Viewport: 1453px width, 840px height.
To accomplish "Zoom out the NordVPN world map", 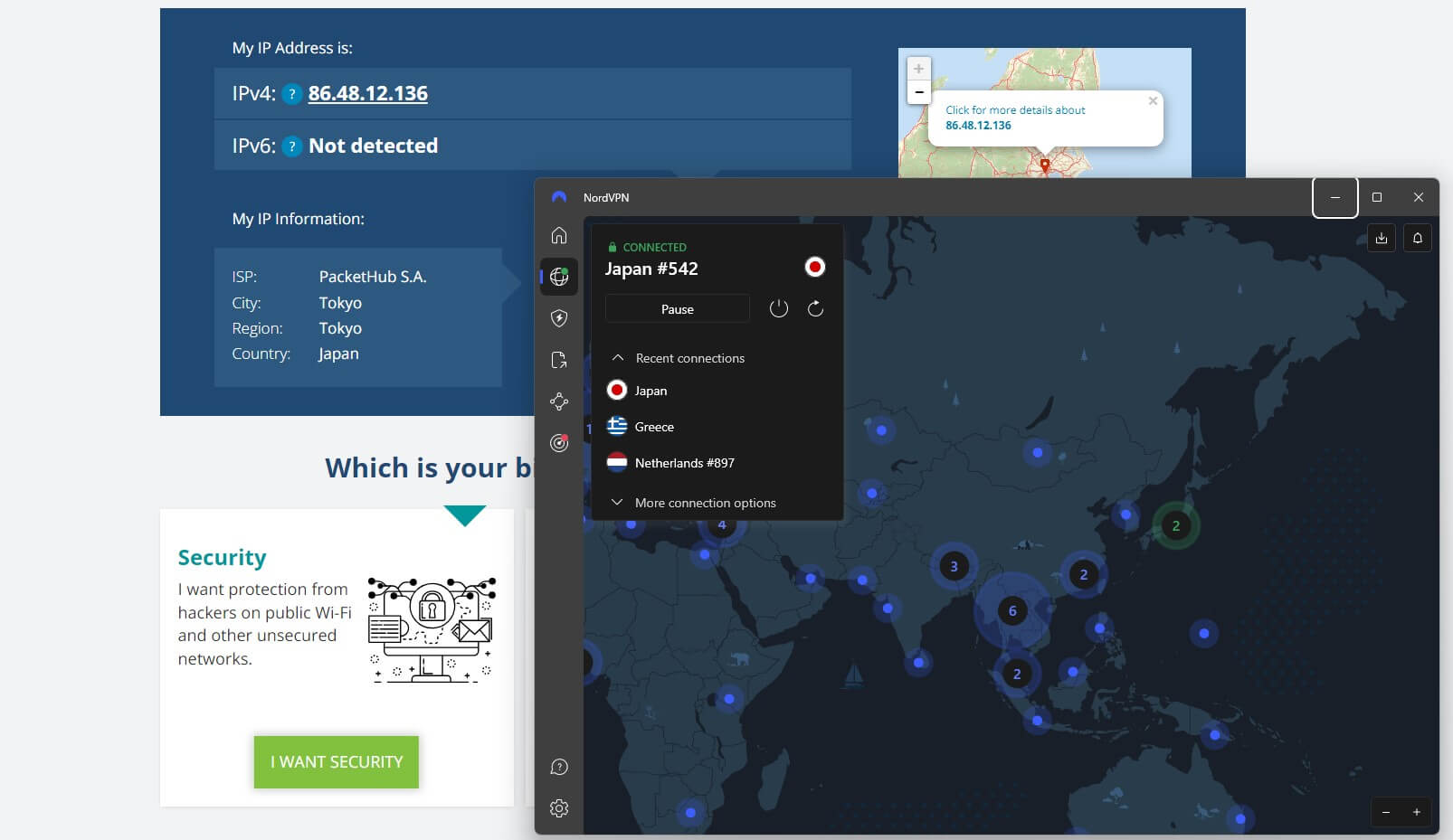I will coord(1385,812).
